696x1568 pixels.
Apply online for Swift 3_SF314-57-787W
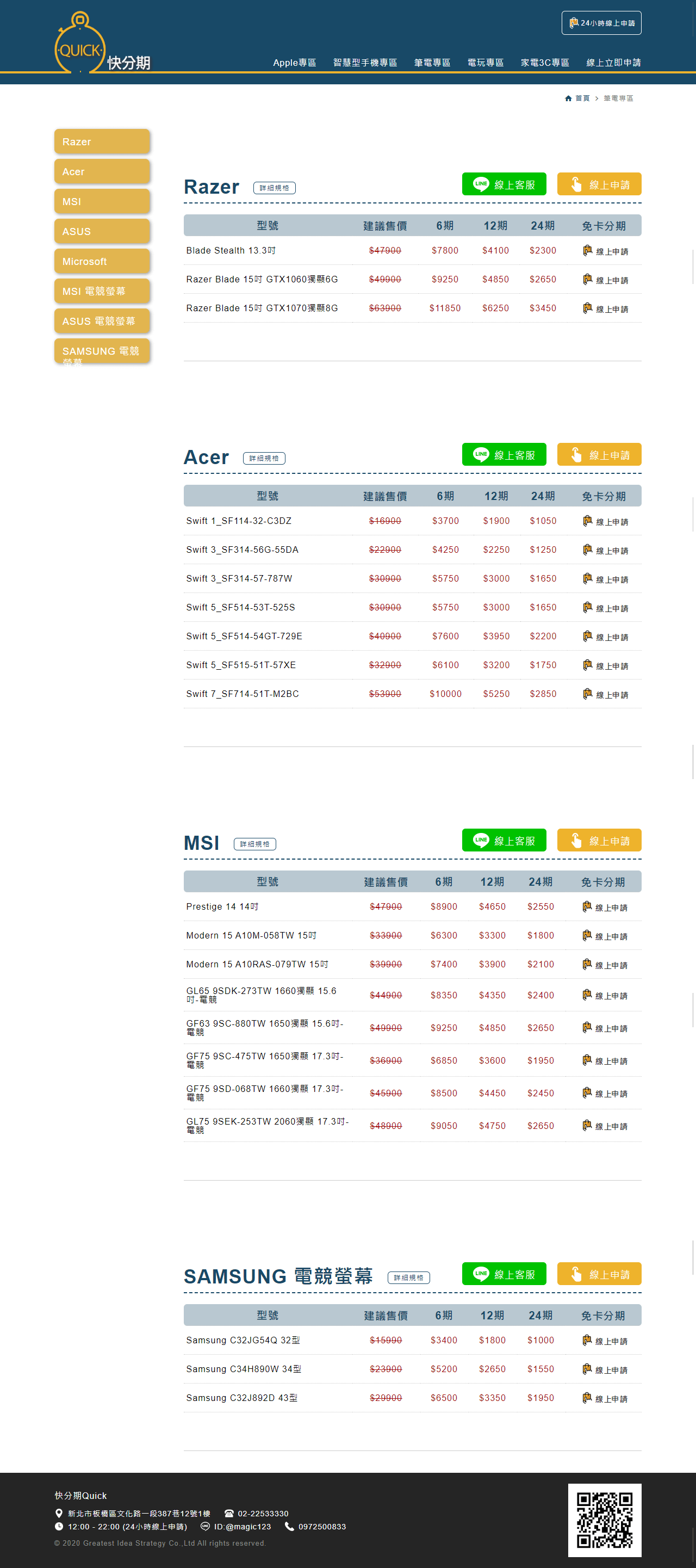pos(605,579)
